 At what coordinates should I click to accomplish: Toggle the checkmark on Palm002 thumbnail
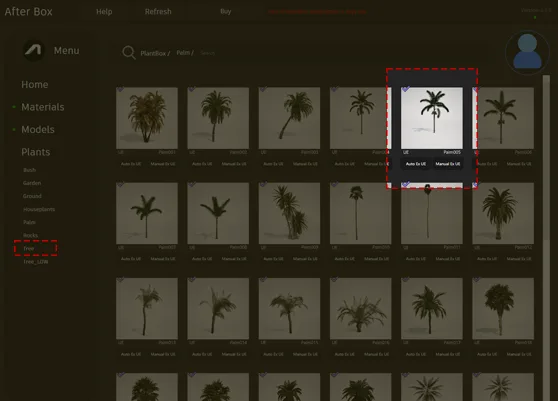click(192, 89)
